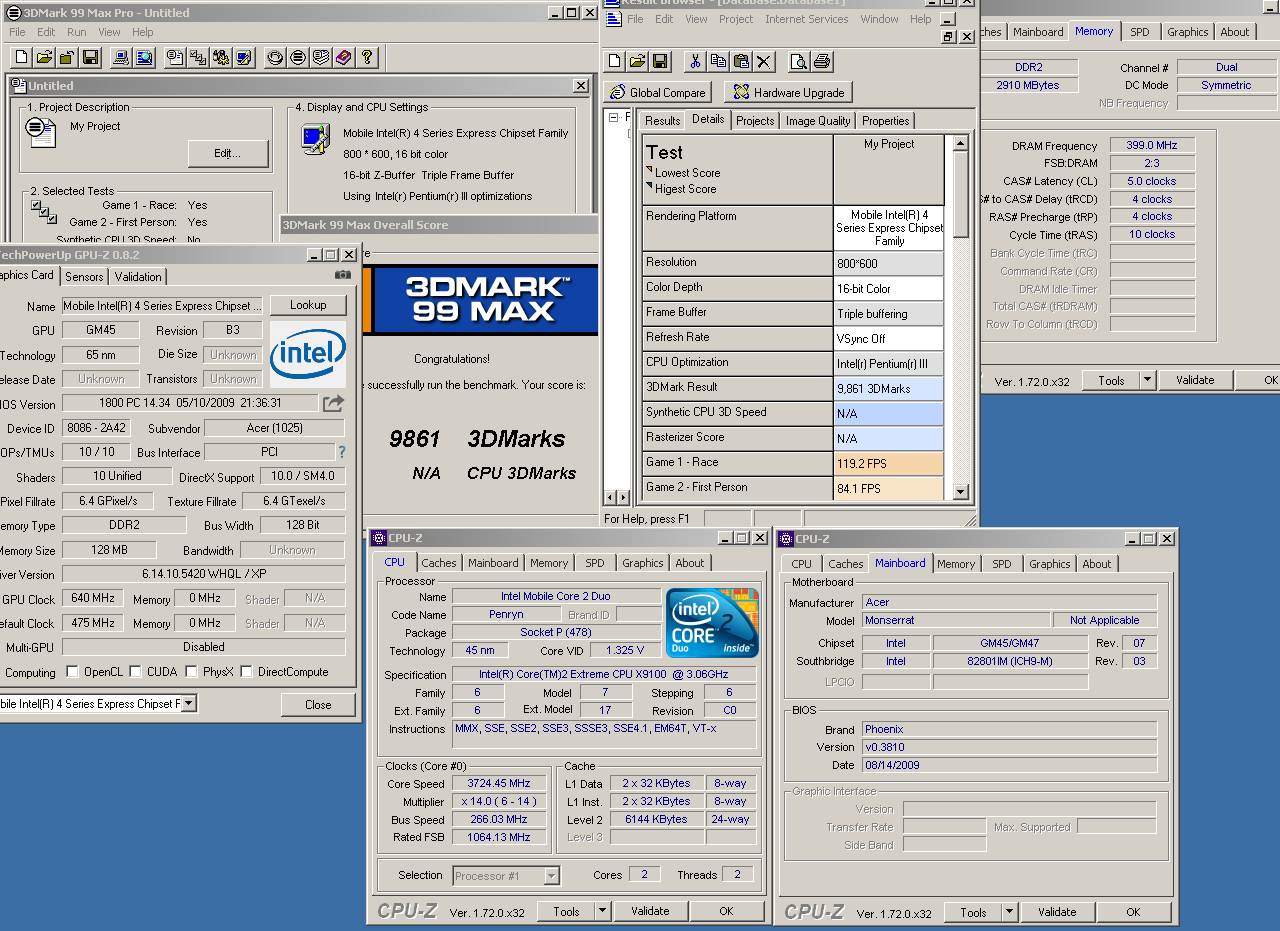The height and width of the screenshot is (931, 1280).
Task: Open SPD tab in CPU-Z Mainboard window
Action: tap(1001, 564)
